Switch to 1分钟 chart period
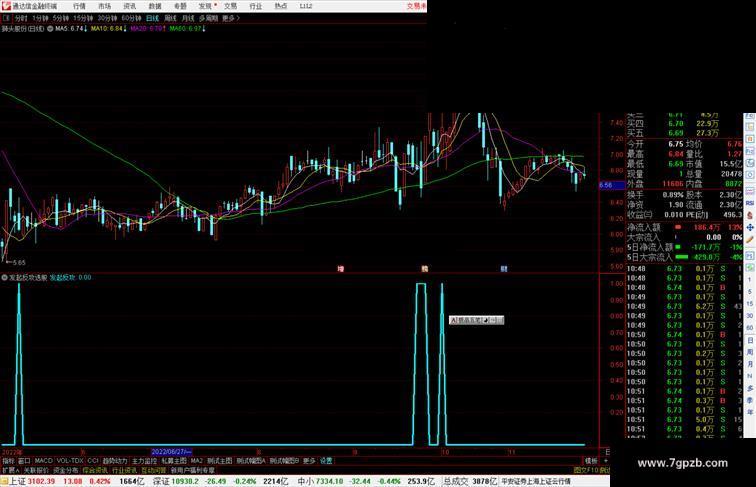 click(40, 18)
